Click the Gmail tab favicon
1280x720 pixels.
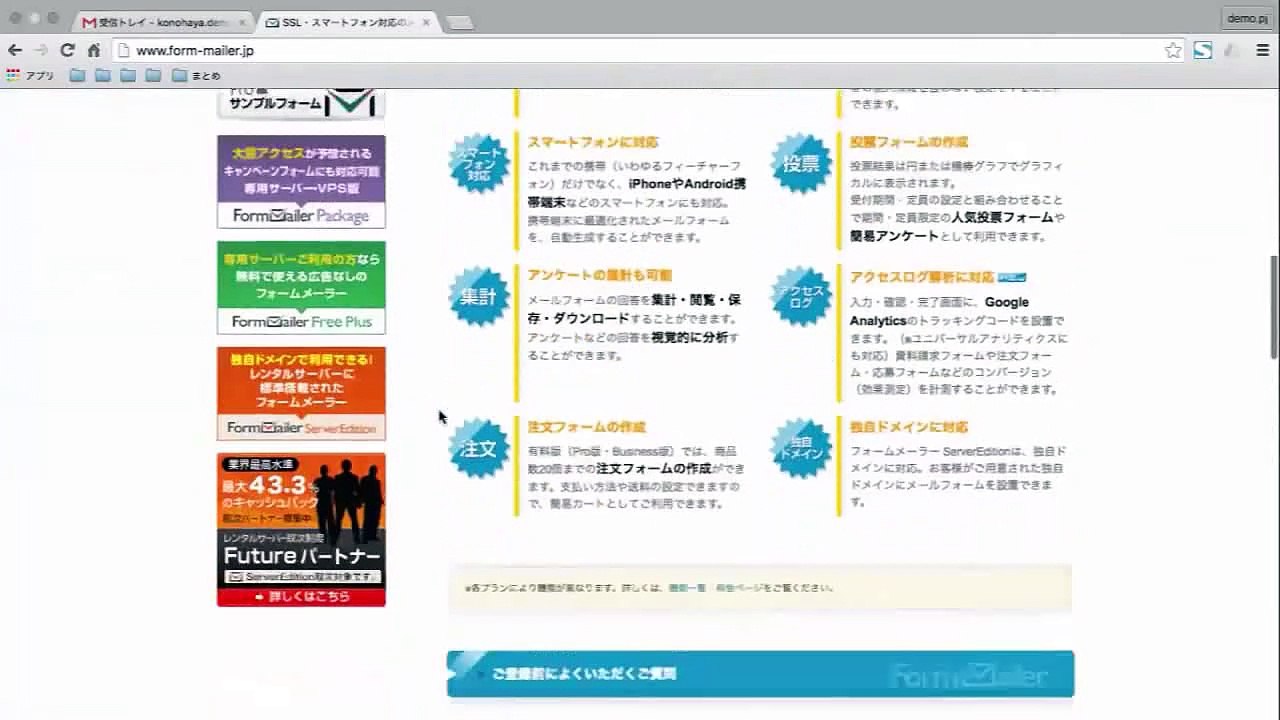(x=89, y=22)
